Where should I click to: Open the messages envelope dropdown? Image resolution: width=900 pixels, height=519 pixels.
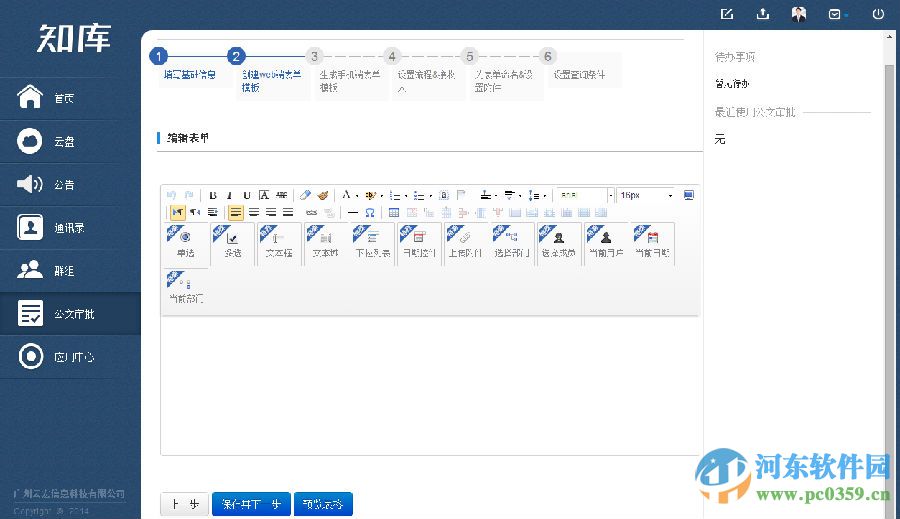(x=838, y=14)
